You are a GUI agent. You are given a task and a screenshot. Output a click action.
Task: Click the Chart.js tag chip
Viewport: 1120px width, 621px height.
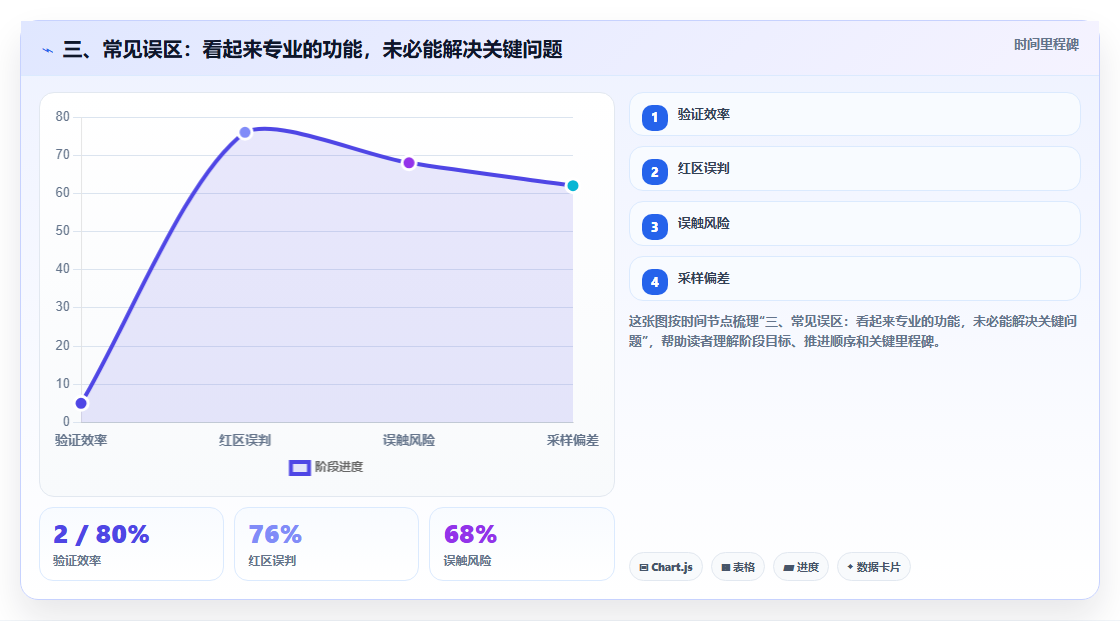tap(666, 567)
